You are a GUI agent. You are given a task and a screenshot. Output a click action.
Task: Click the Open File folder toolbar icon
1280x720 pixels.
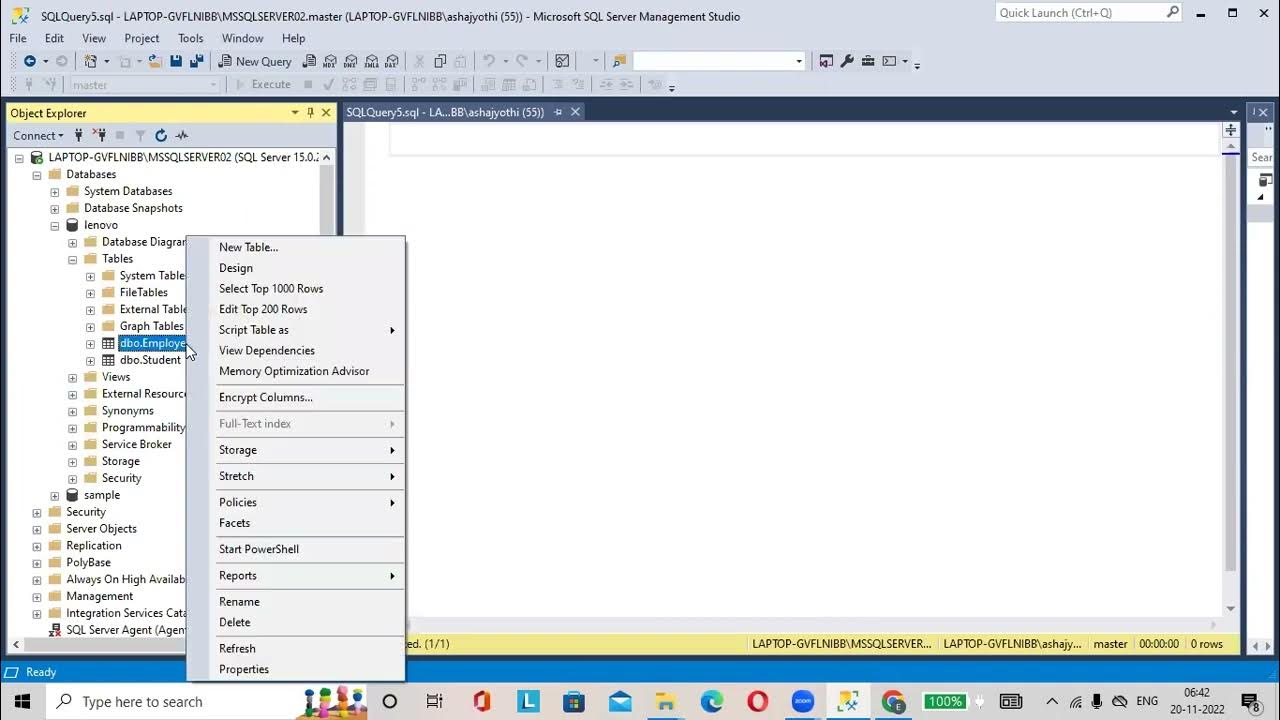click(x=155, y=61)
